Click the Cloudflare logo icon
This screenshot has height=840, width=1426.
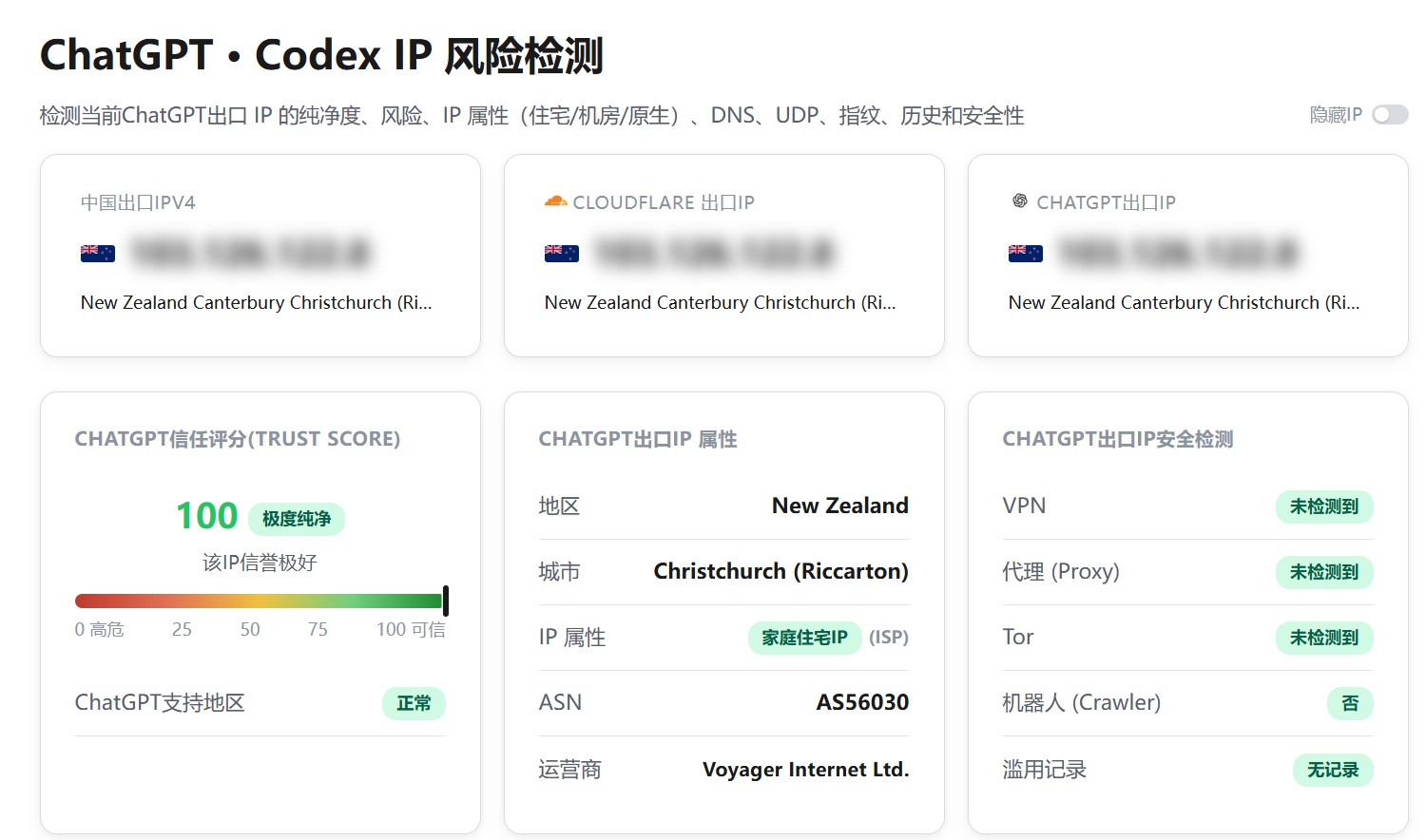pos(555,201)
